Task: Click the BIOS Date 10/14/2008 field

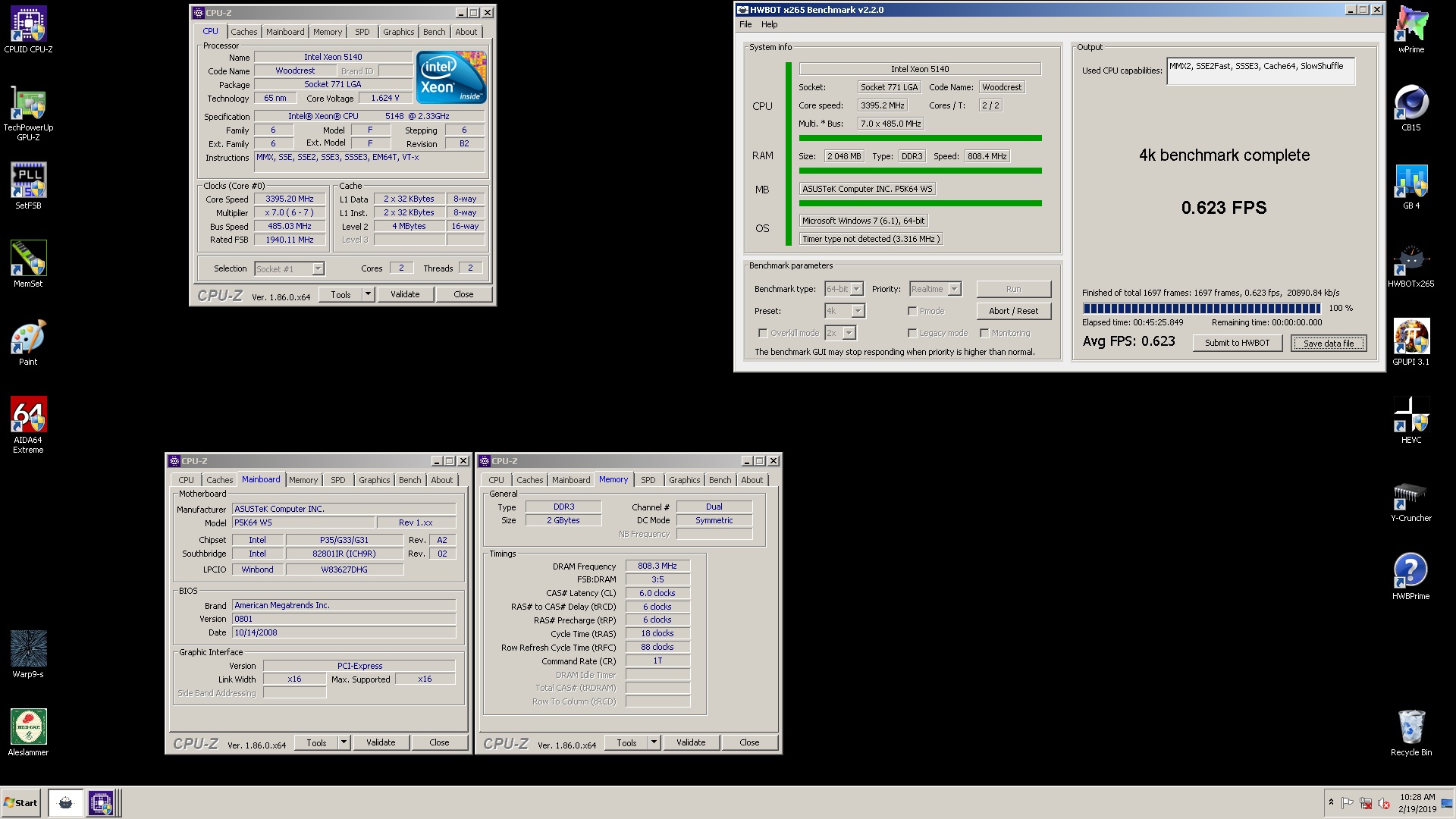Action: click(x=344, y=632)
